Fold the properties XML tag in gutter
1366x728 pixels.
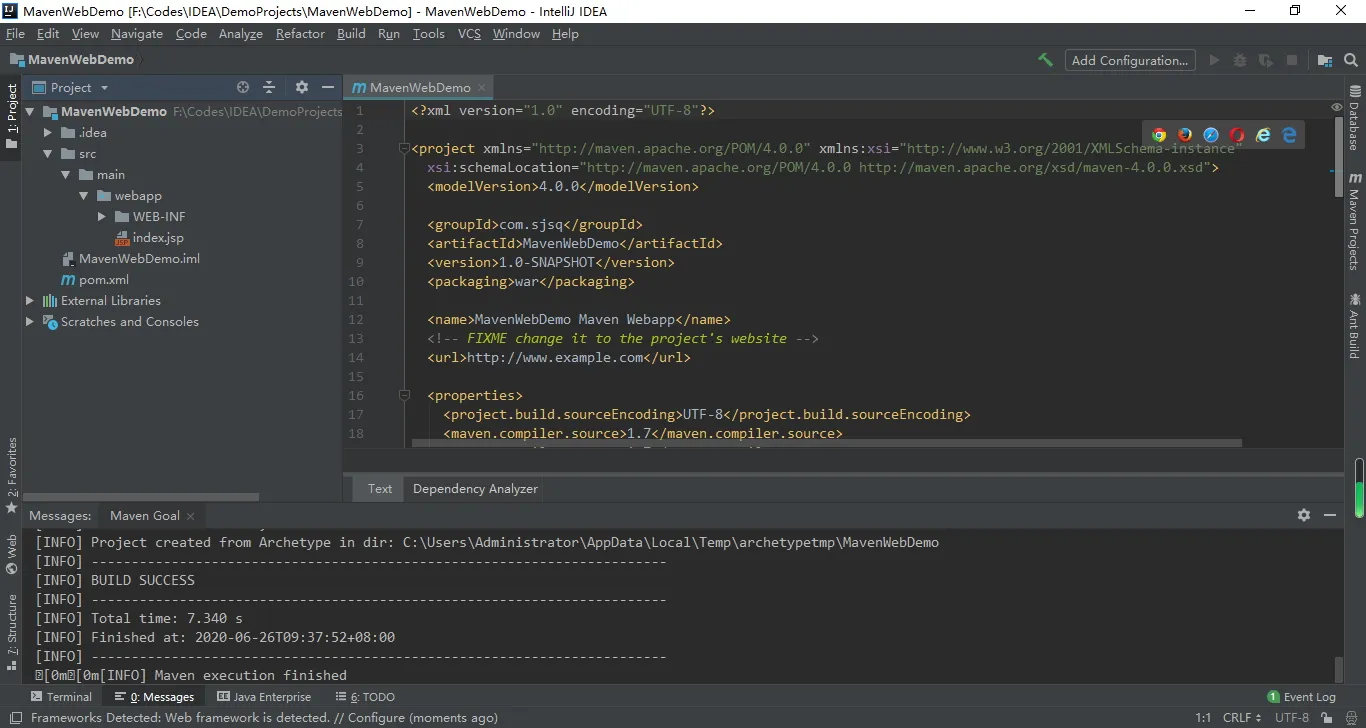[x=405, y=395]
